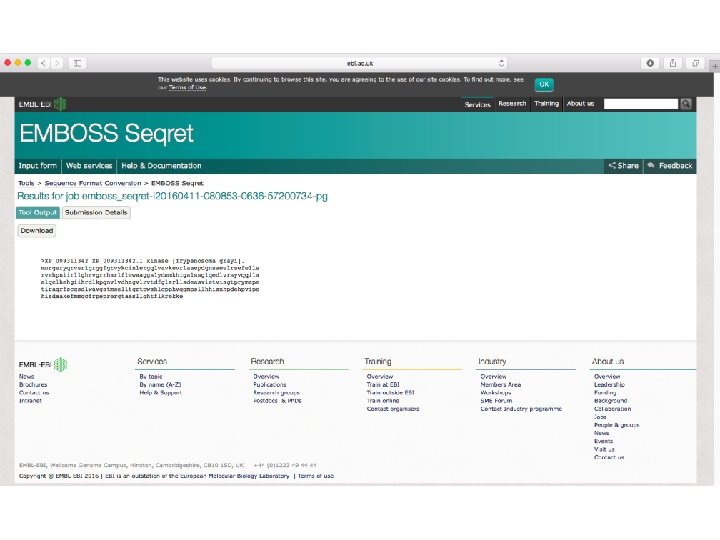
Task: Open the Training top menu
Action: click(546, 104)
